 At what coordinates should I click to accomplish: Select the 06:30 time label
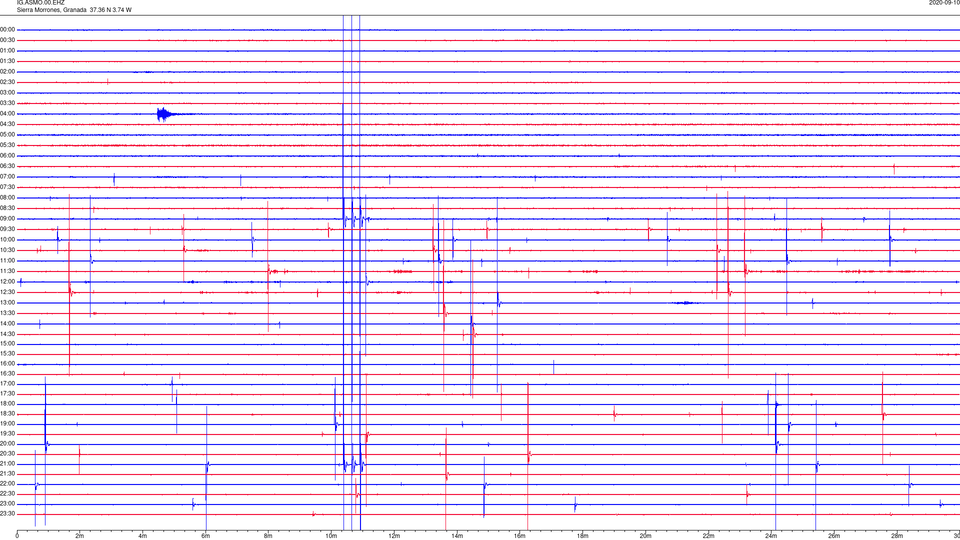[8, 166]
